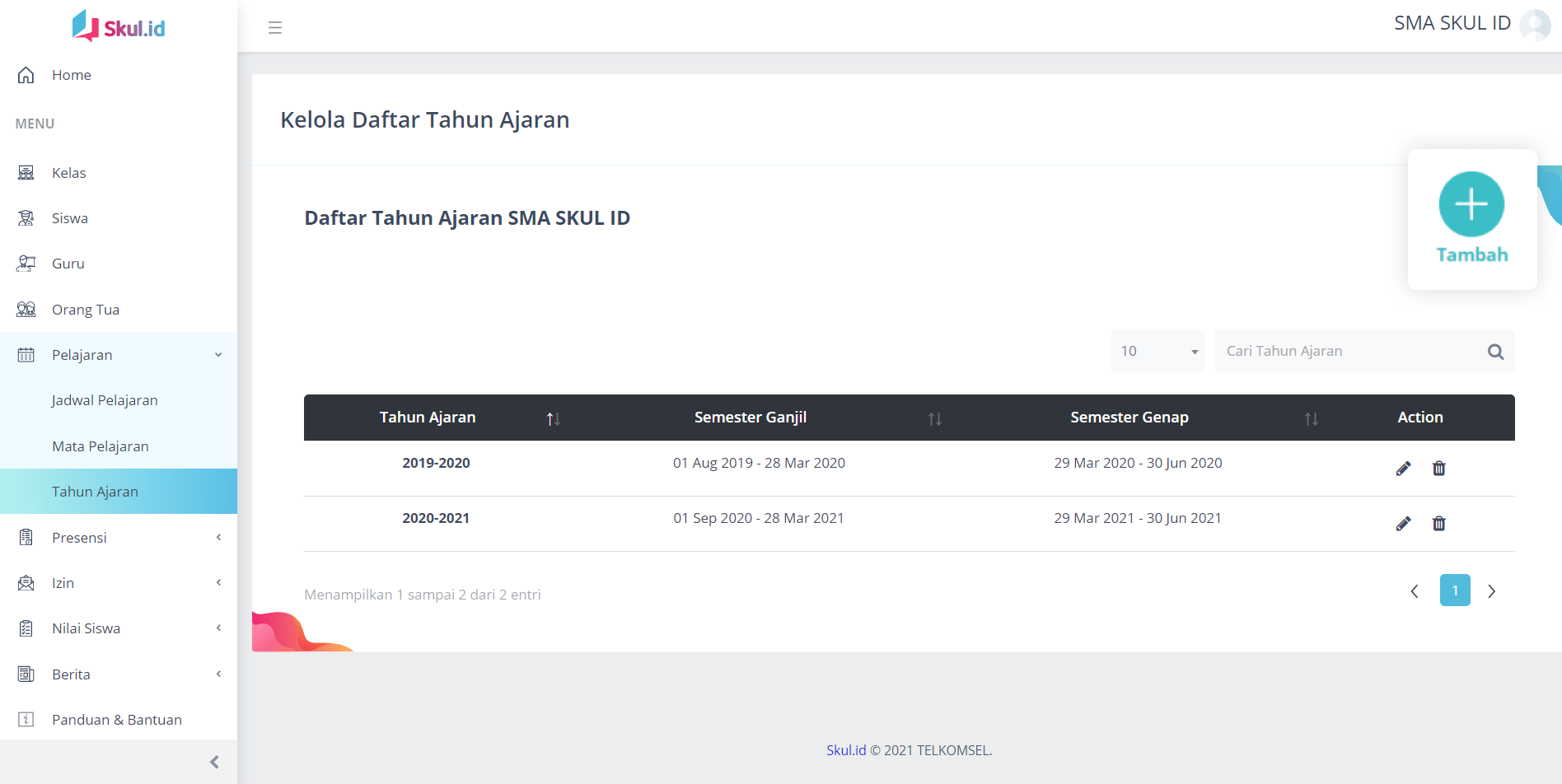Open the Skul.id footer link
1562x784 pixels.
846,750
